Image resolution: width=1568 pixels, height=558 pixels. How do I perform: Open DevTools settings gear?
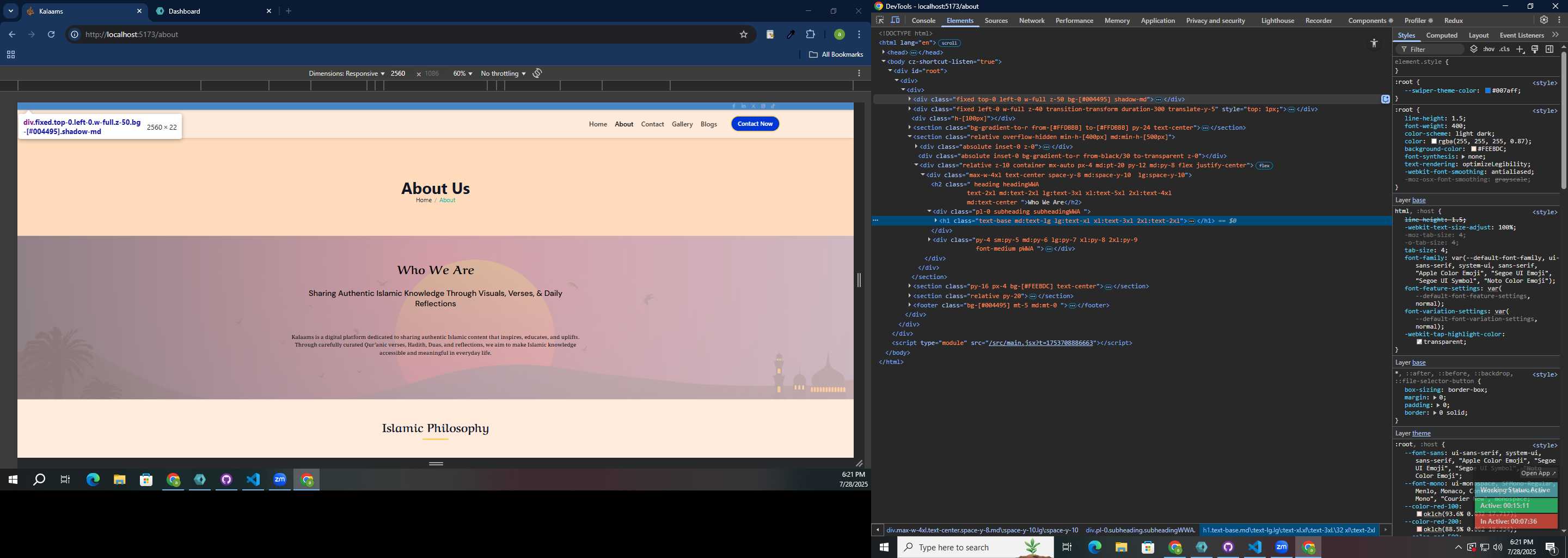tap(1543, 20)
